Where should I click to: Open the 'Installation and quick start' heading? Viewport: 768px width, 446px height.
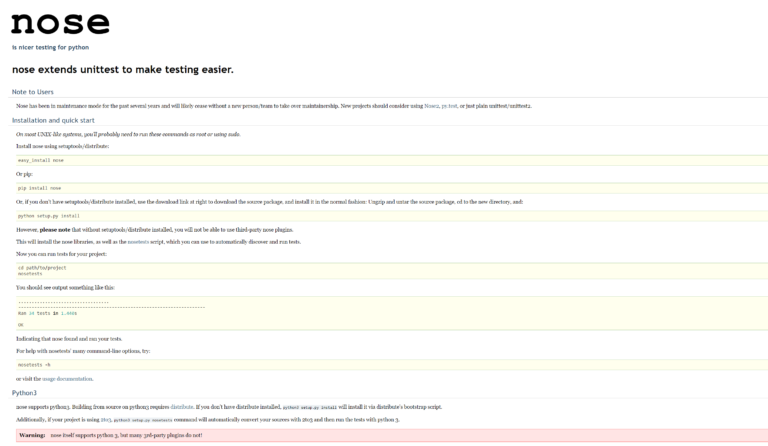[x=53, y=120]
